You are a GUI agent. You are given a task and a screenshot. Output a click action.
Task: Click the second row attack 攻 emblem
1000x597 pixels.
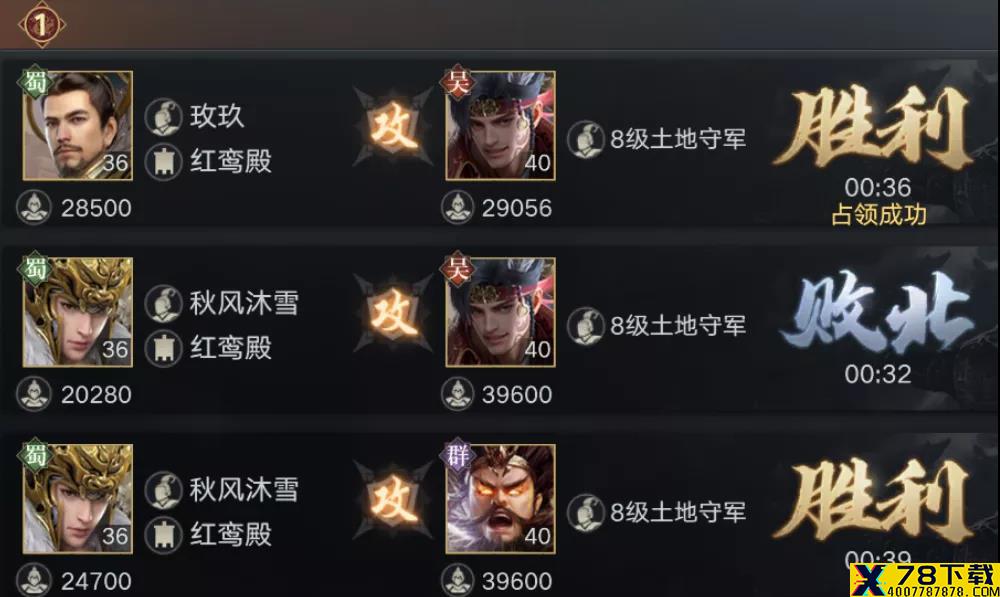click(393, 314)
